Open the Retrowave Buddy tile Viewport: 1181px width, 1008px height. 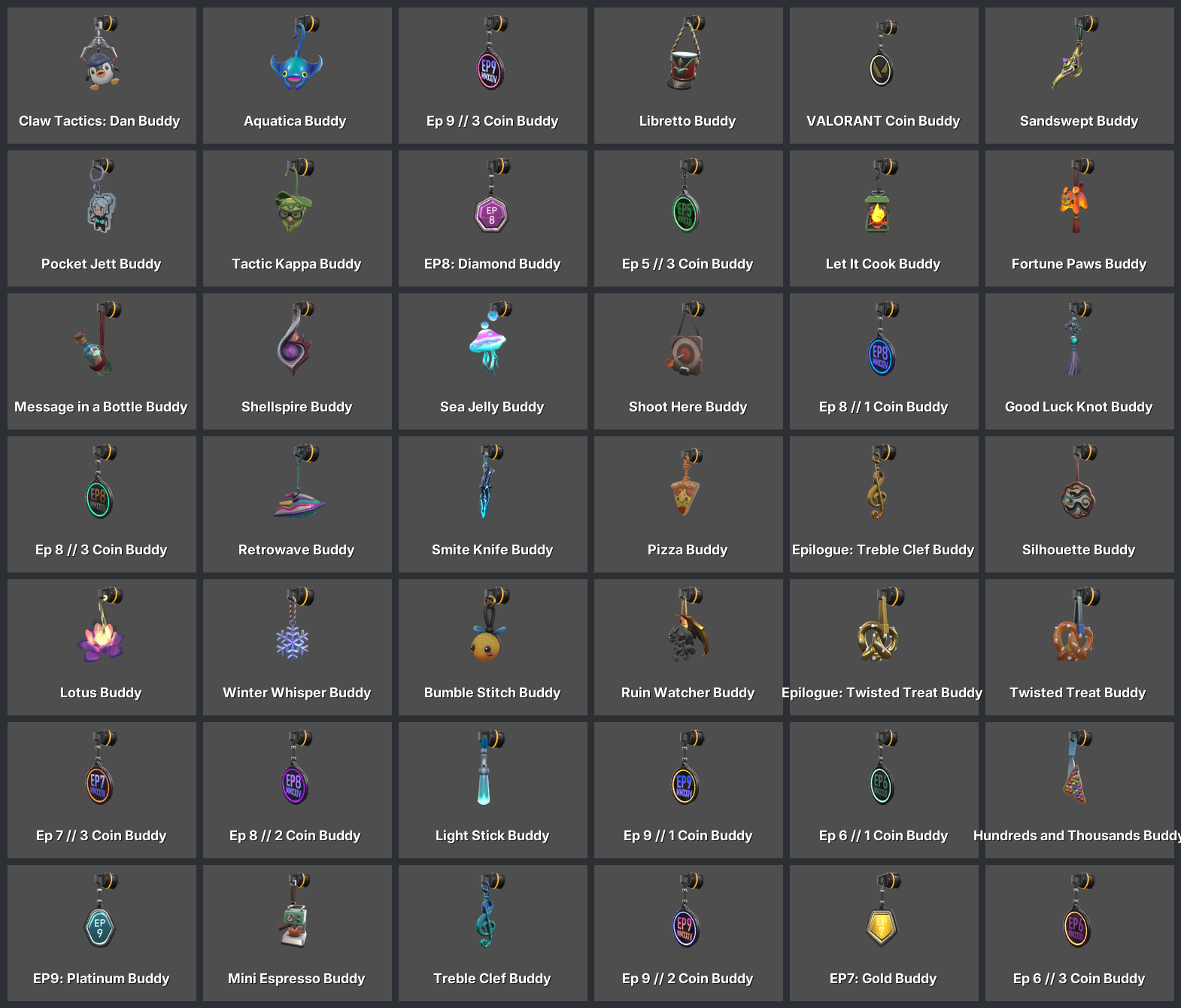coord(297,504)
